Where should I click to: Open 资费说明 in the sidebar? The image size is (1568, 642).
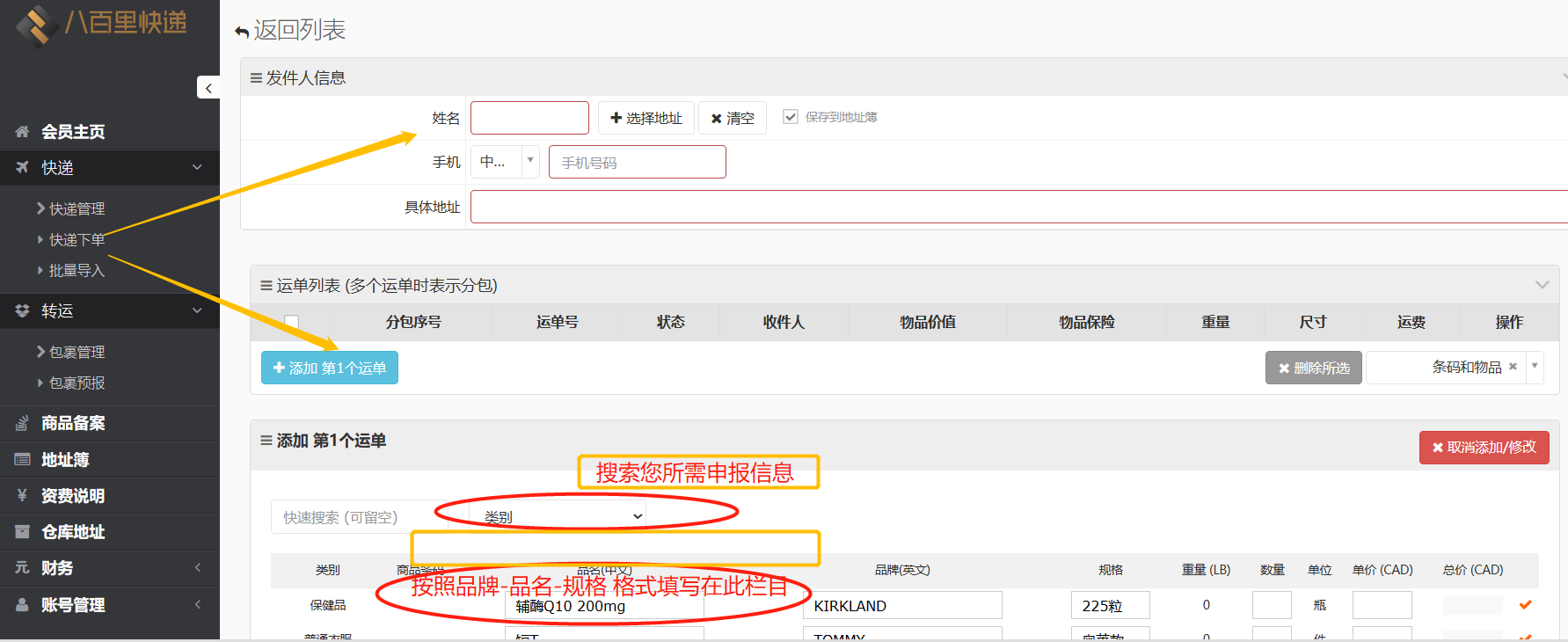click(73, 495)
